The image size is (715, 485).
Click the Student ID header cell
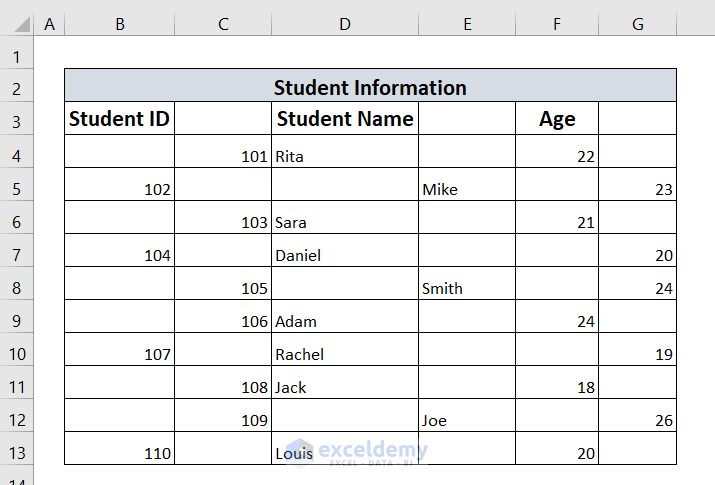[119, 119]
